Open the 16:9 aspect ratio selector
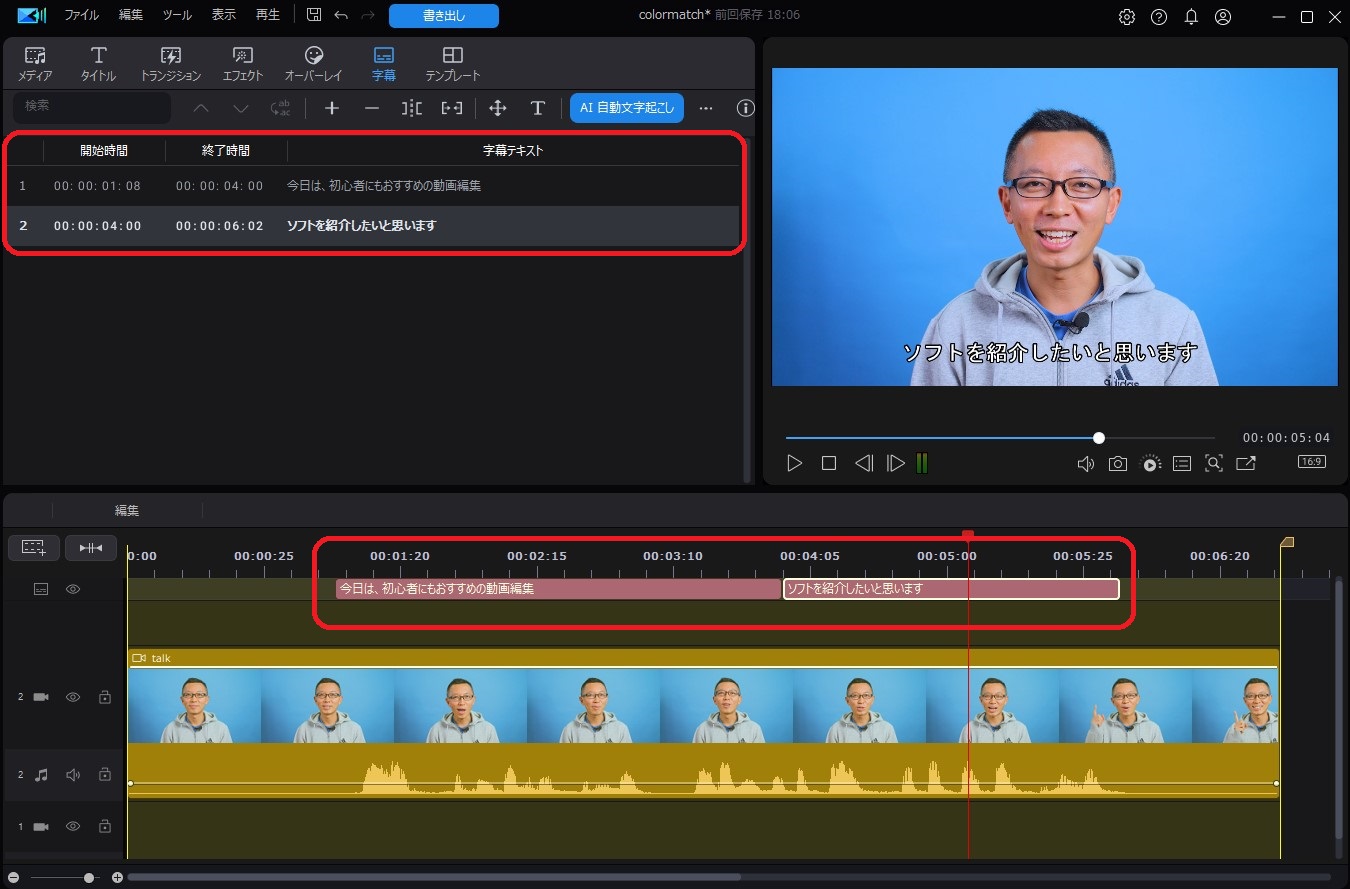 click(1310, 461)
